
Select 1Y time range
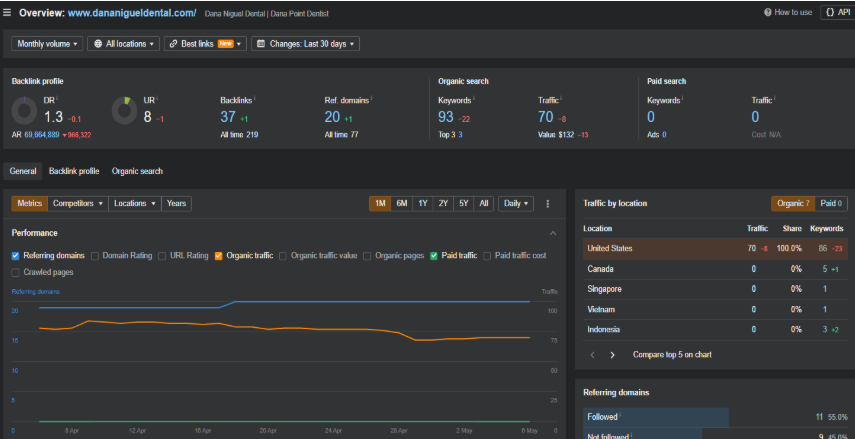[423, 203]
